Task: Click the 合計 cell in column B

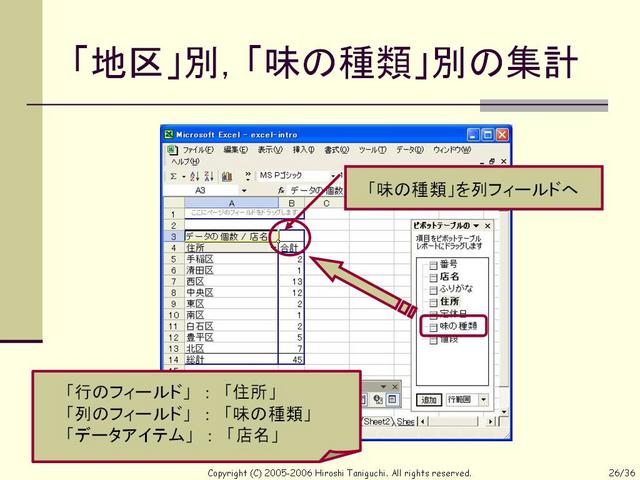Action: (x=291, y=247)
